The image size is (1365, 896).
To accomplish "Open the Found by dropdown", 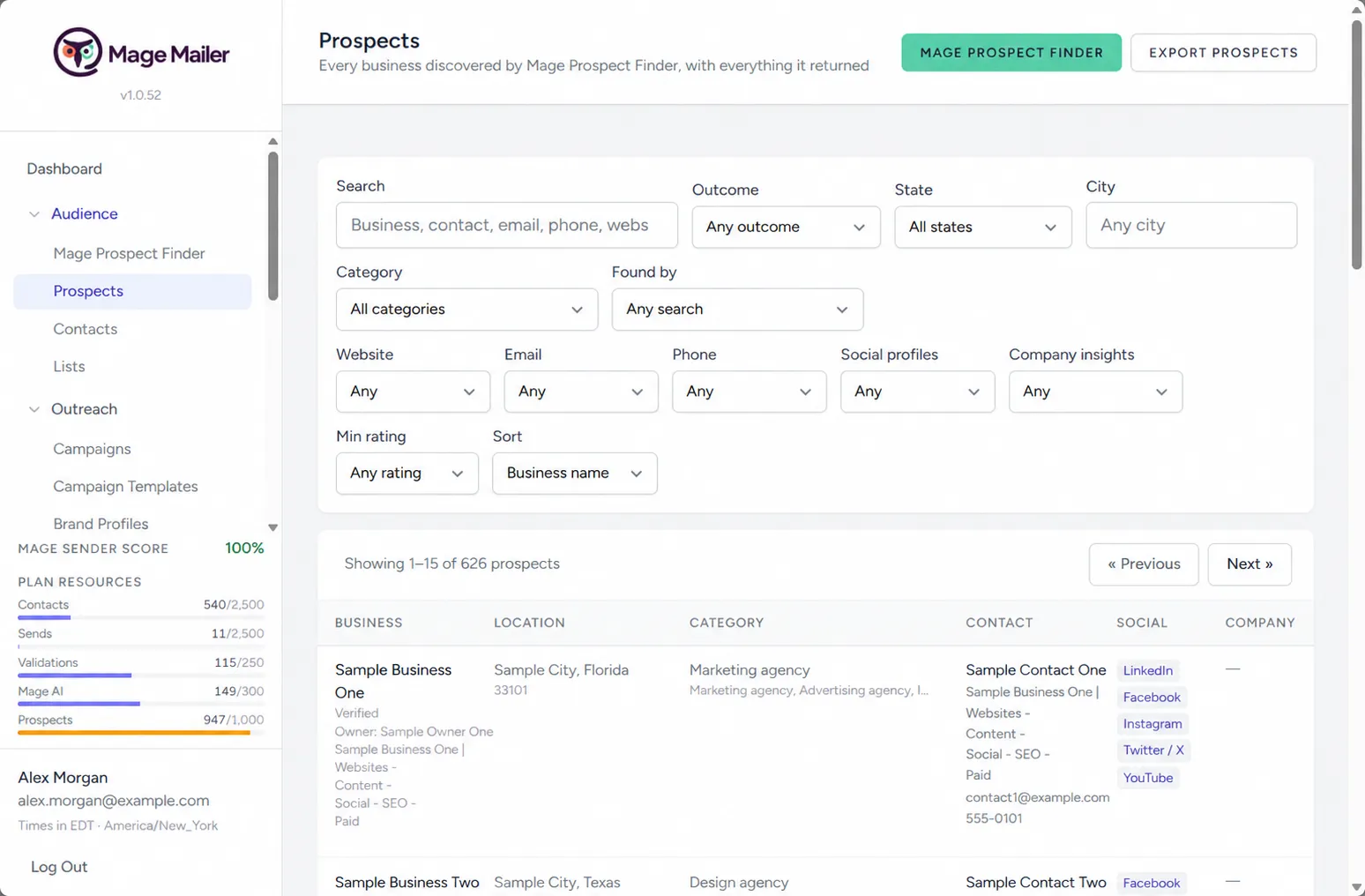I will (737, 310).
